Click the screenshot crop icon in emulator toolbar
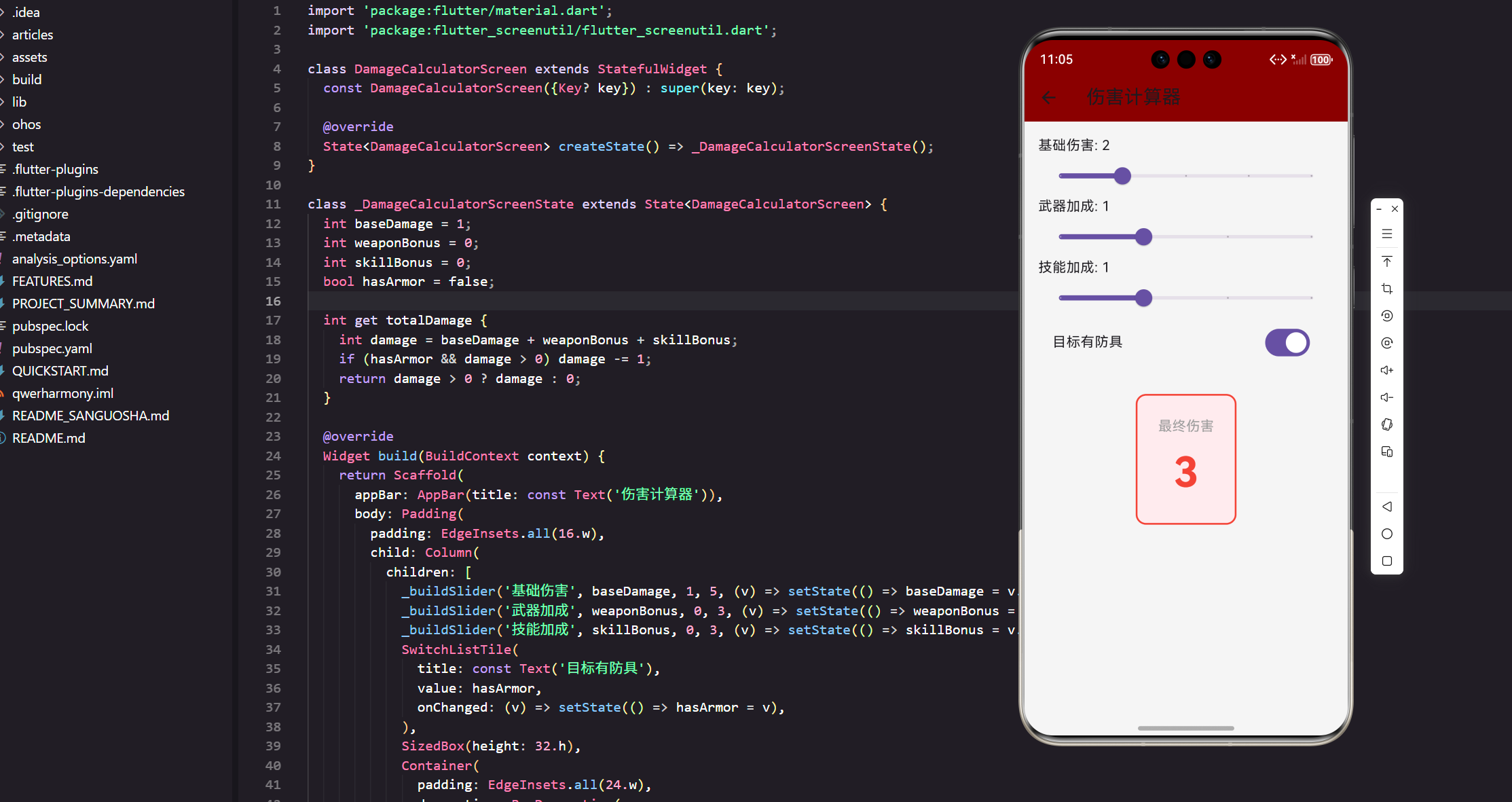This screenshot has width=1512, height=802. (1387, 289)
